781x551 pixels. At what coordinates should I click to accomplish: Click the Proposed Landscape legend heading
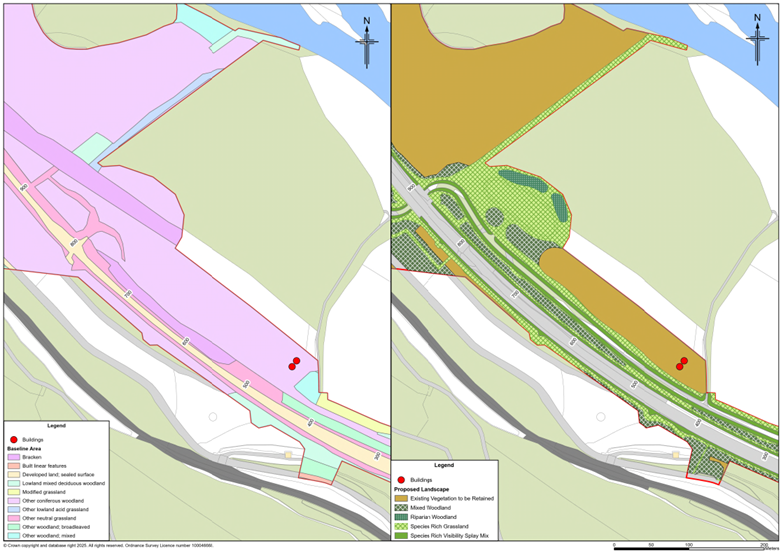click(424, 489)
